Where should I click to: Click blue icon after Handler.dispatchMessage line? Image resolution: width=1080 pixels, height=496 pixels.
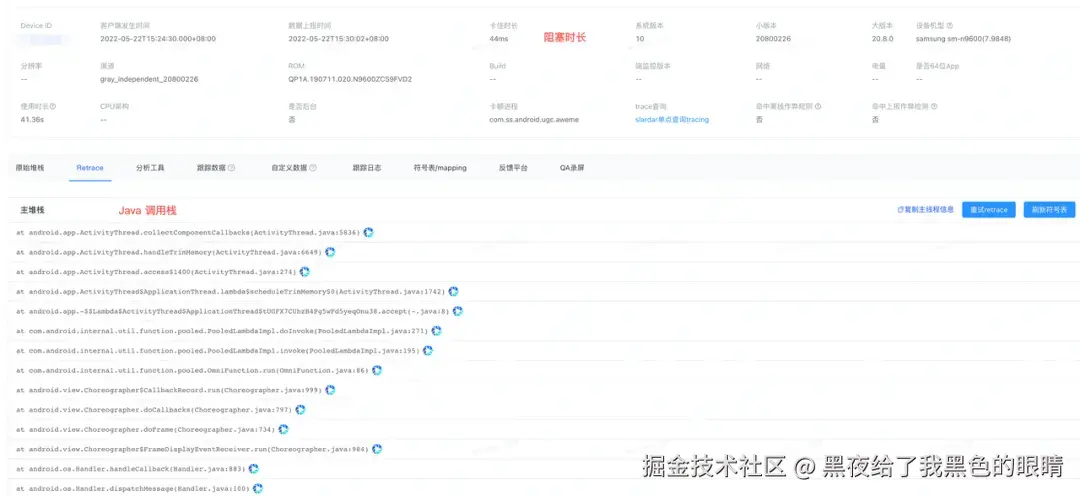coord(258,488)
